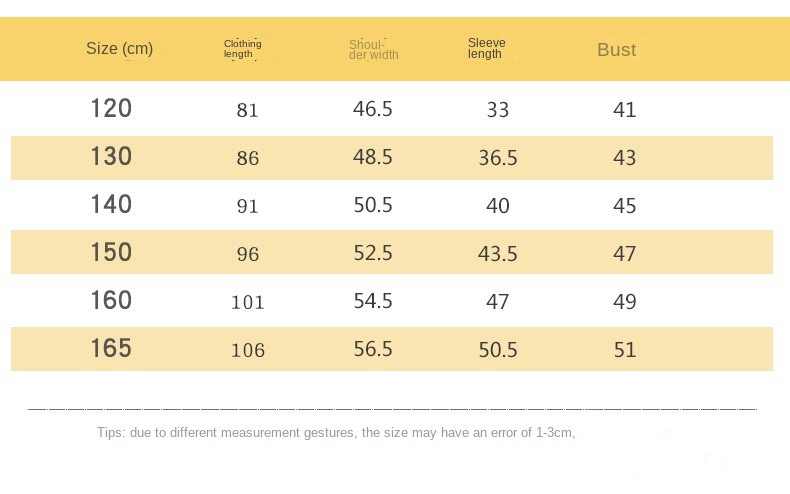Select the size 140 row label
Screen dimensions: 790x494
[x=111, y=205]
